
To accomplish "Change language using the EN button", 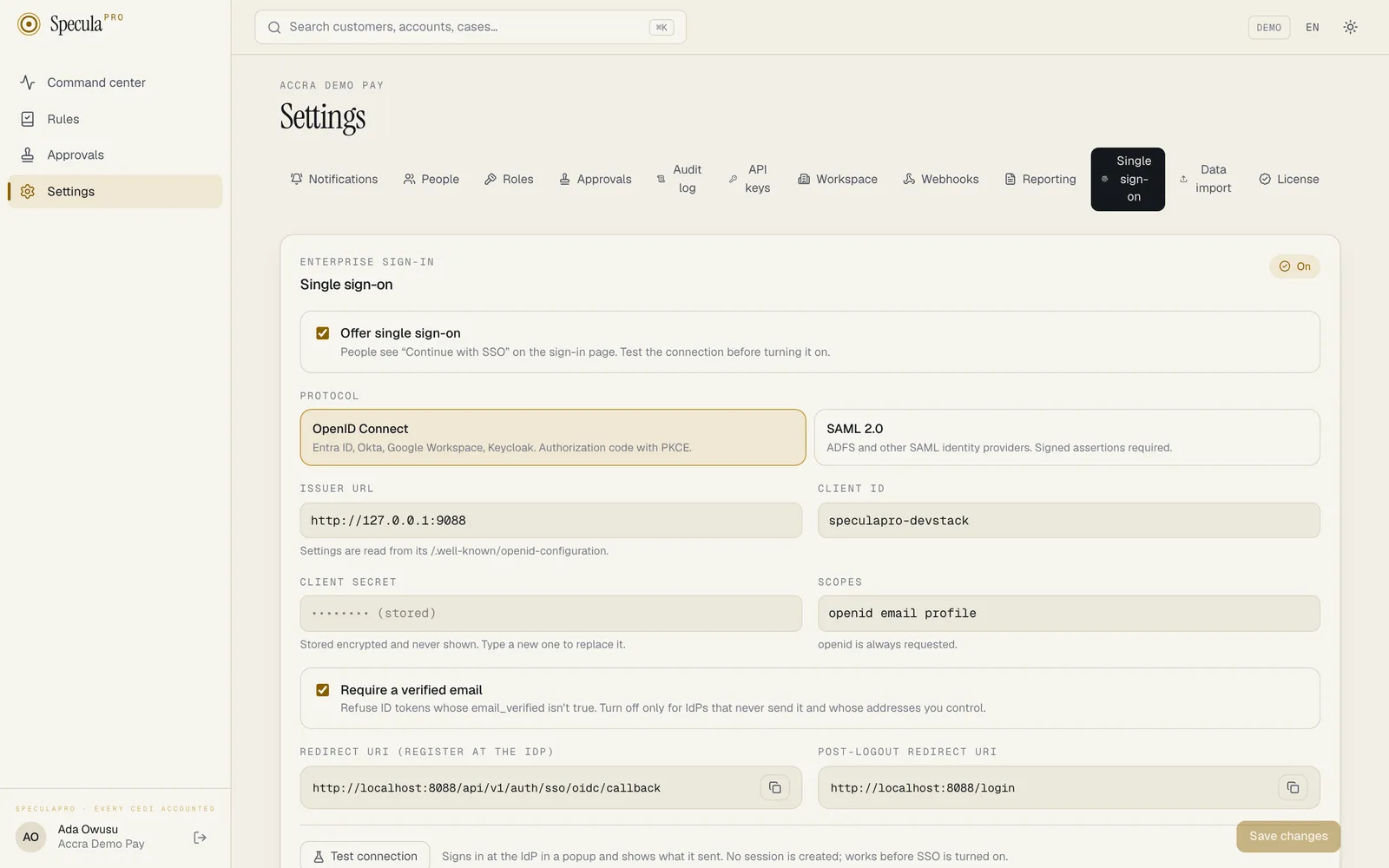I will [1313, 27].
